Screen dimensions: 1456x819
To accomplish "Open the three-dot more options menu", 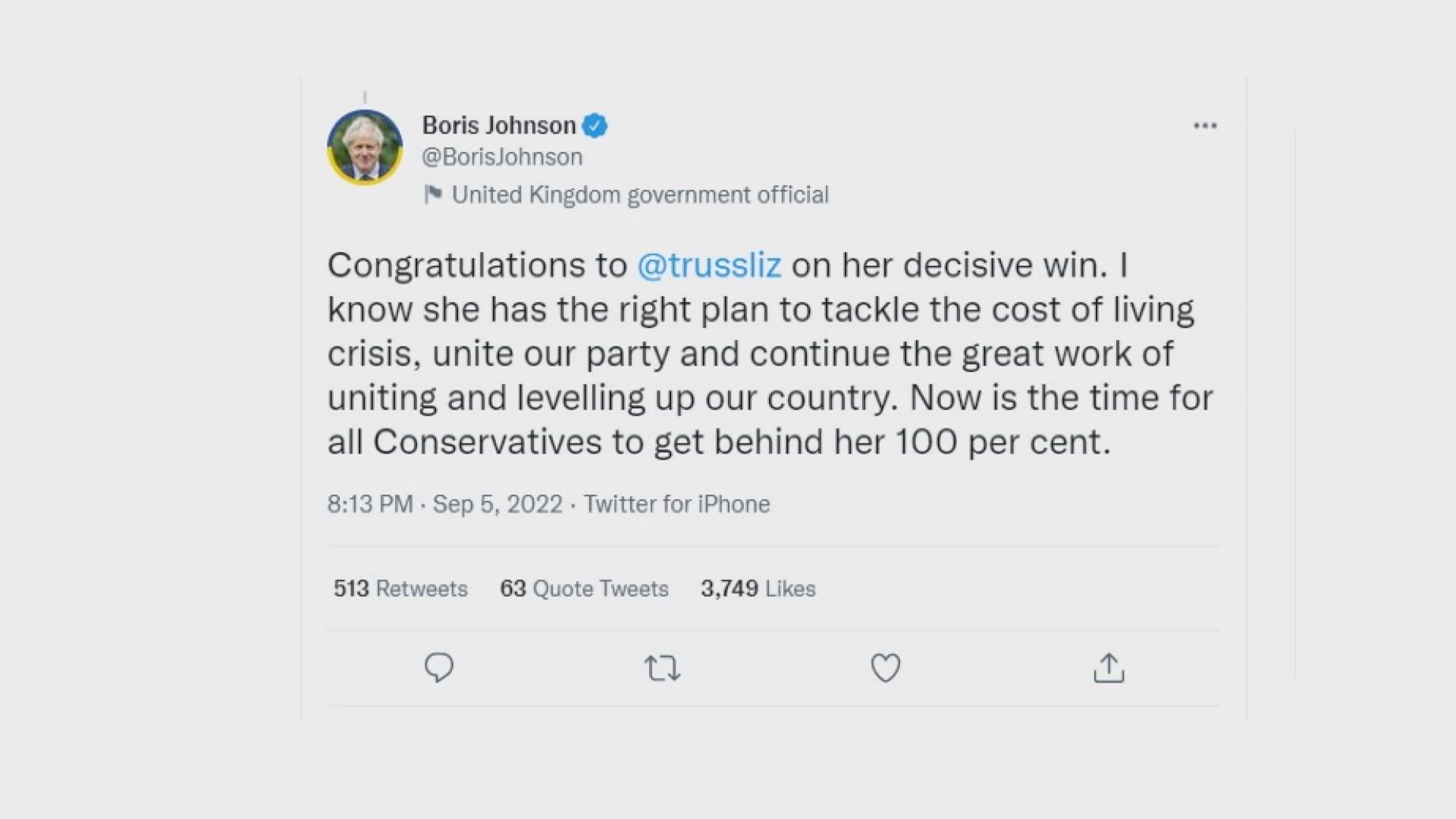I will click(x=1204, y=126).
